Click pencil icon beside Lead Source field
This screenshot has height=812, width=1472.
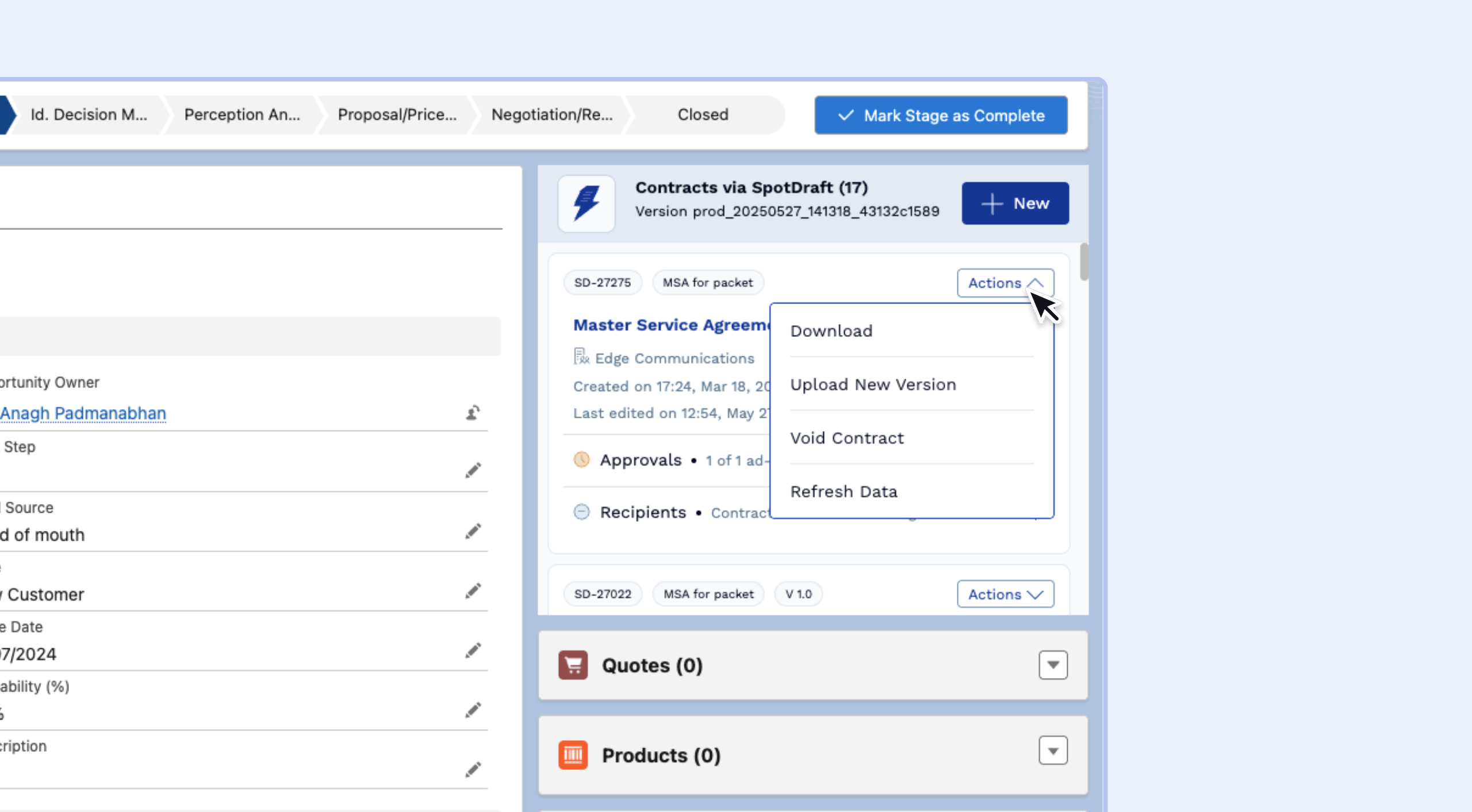point(473,532)
